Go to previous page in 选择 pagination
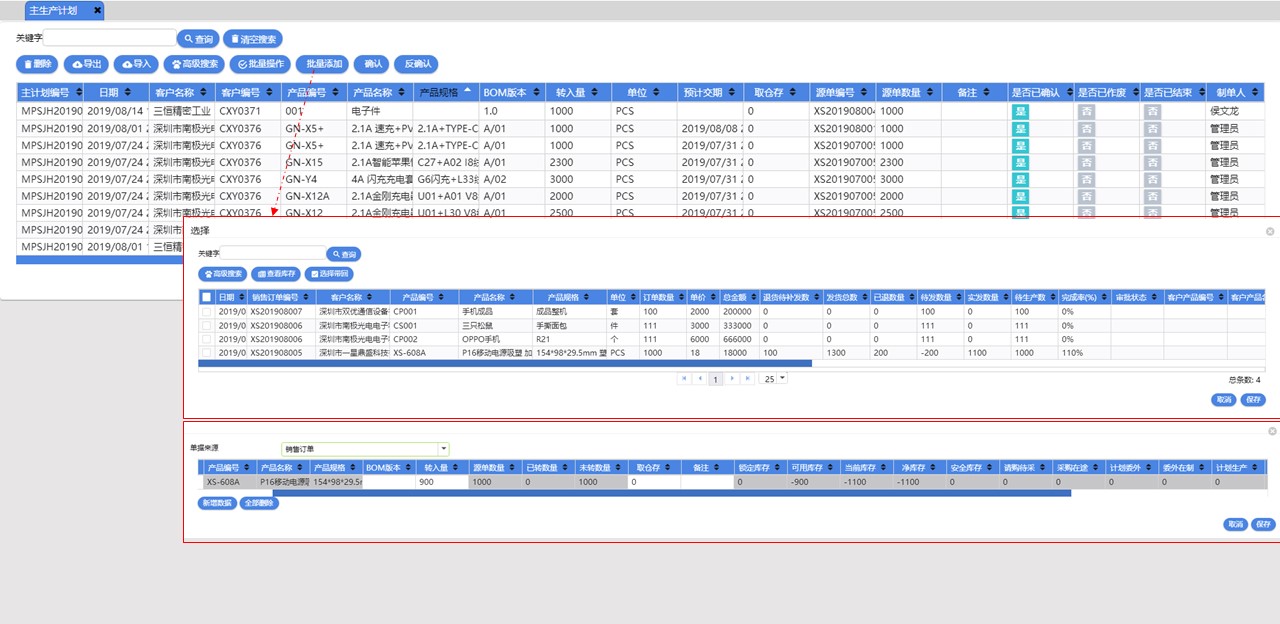Screen dimensions: 1280x624 click(x=700, y=379)
